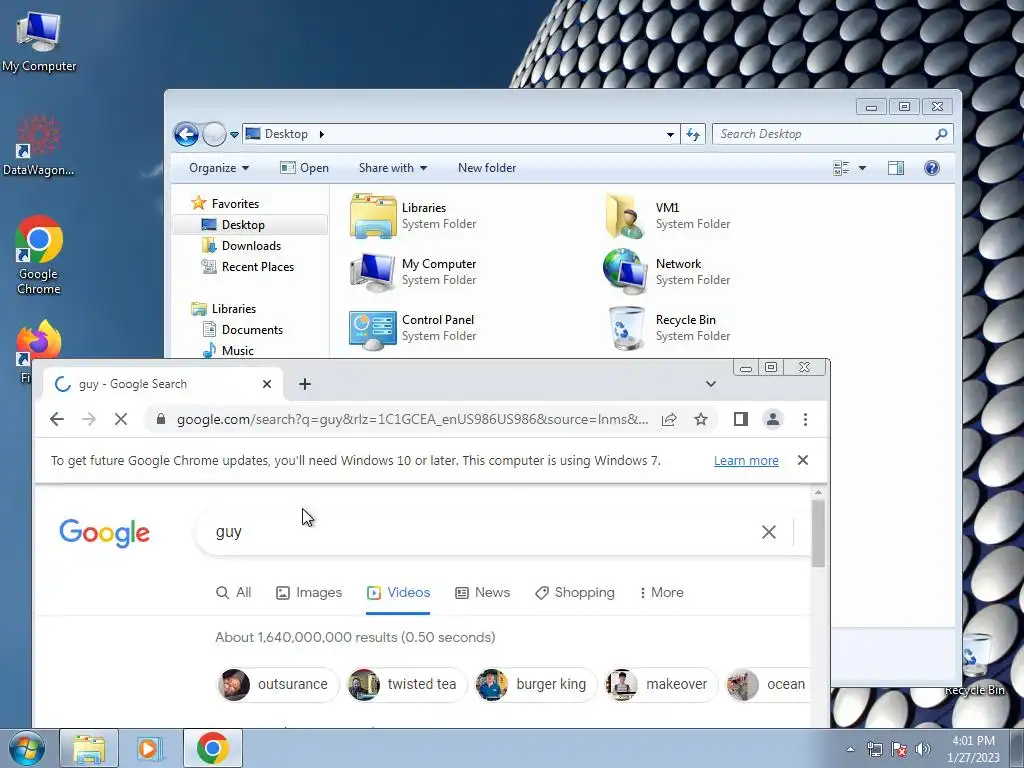Change the Explorer view icon
The image size is (1024, 768).
(841, 168)
